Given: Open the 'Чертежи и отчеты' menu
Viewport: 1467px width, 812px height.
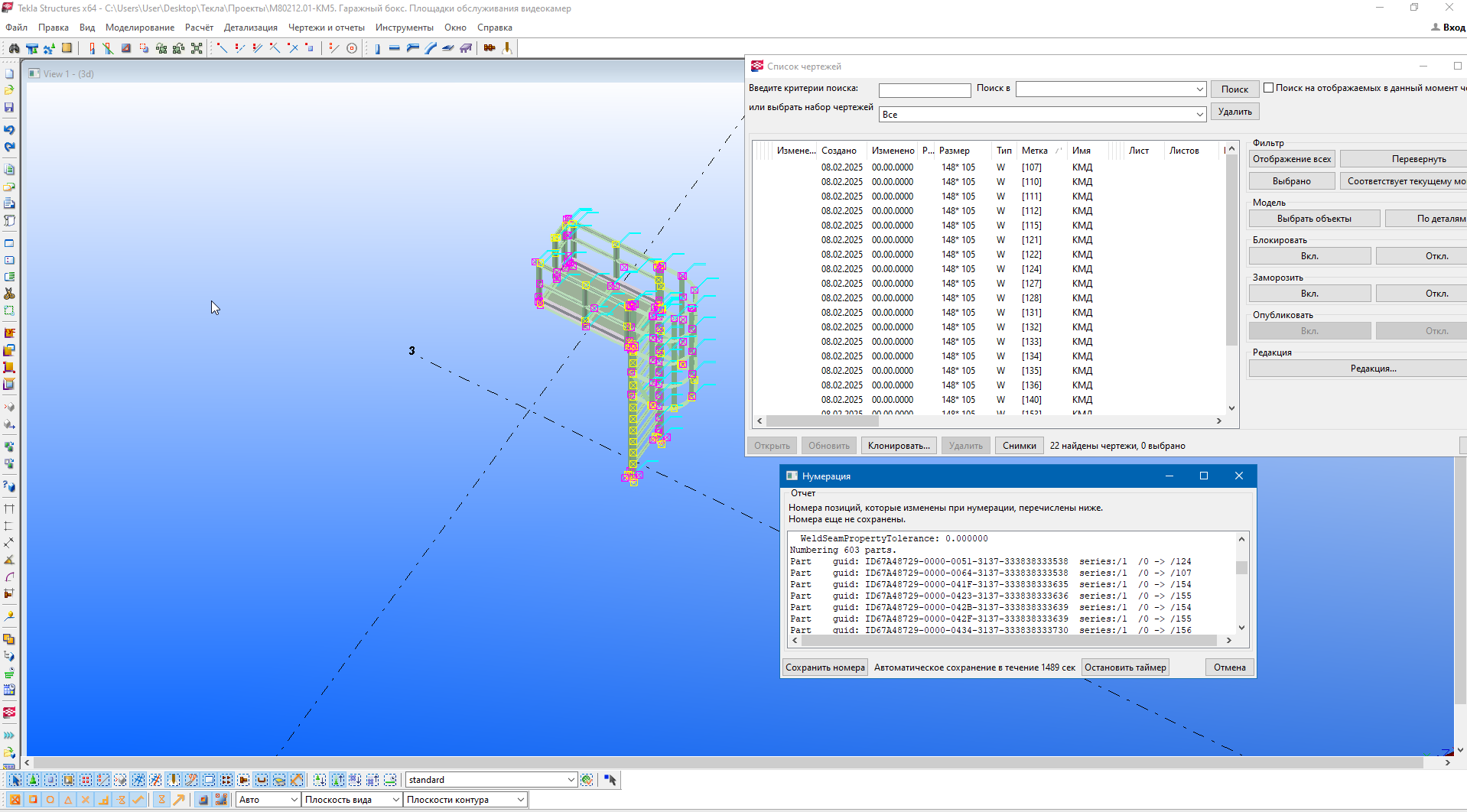Looking at the screenshot, I should (x=327, y=28).
